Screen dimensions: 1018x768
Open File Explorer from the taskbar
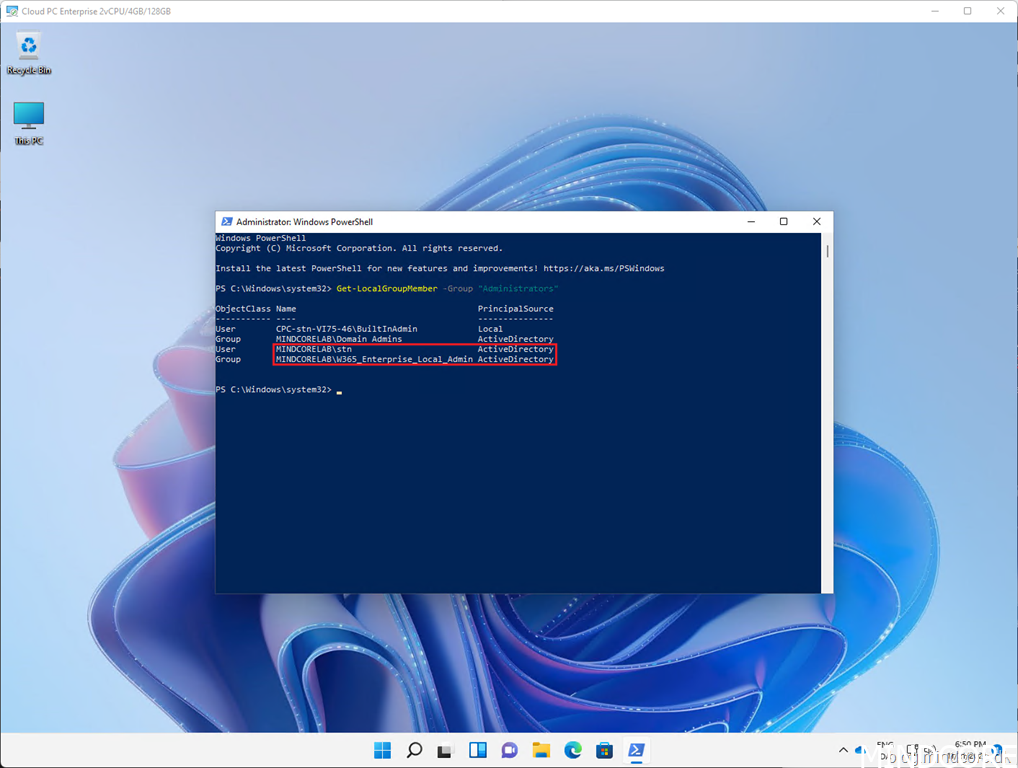coord(541,749)
